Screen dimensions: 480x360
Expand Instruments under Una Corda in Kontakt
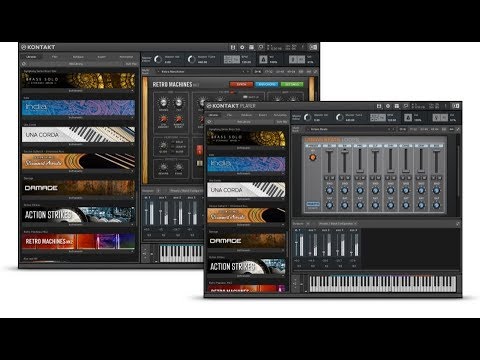[x=78, y=144]
